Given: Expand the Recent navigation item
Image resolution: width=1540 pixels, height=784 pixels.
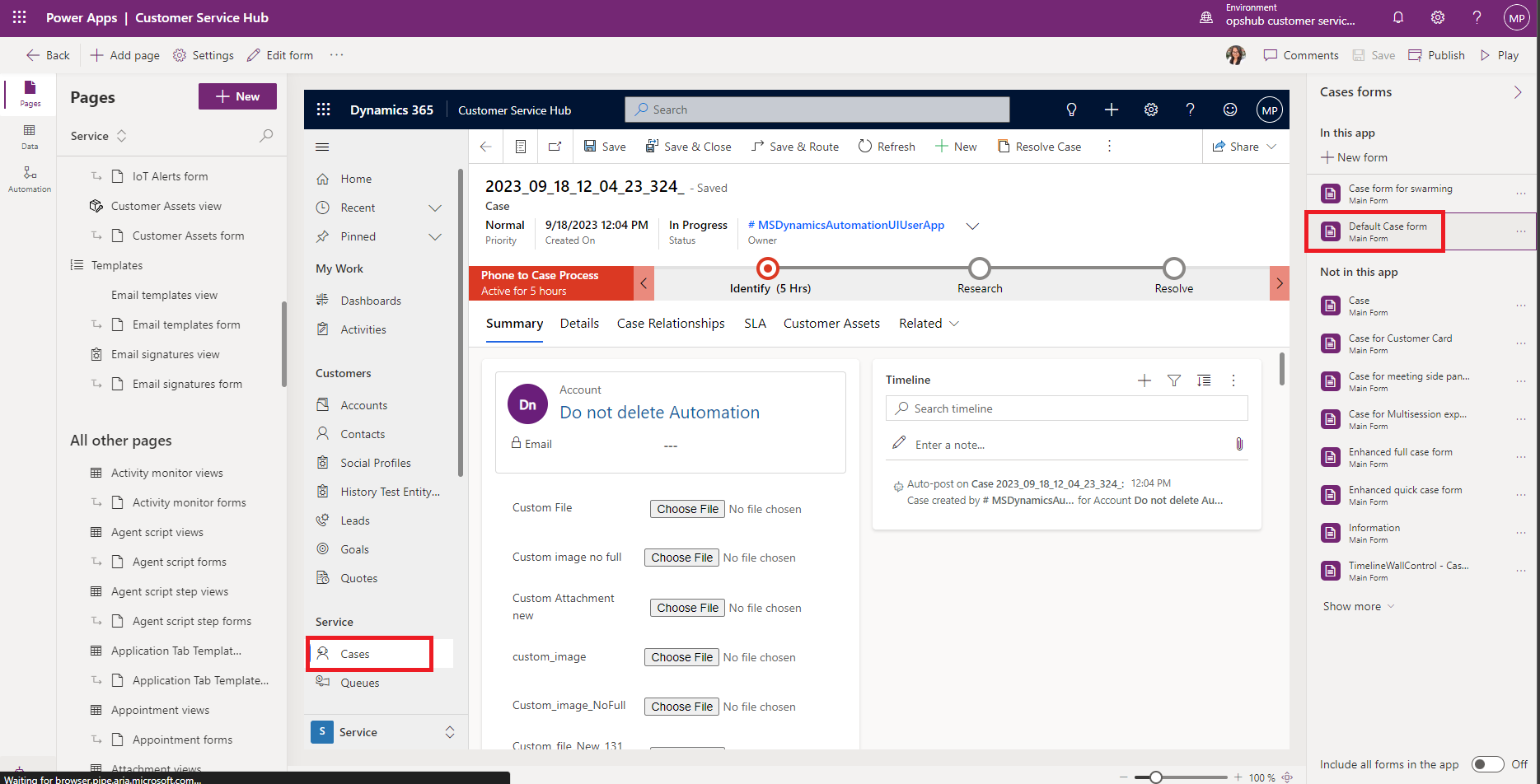Looking at the screenshot, I should [x=435, y=208].
